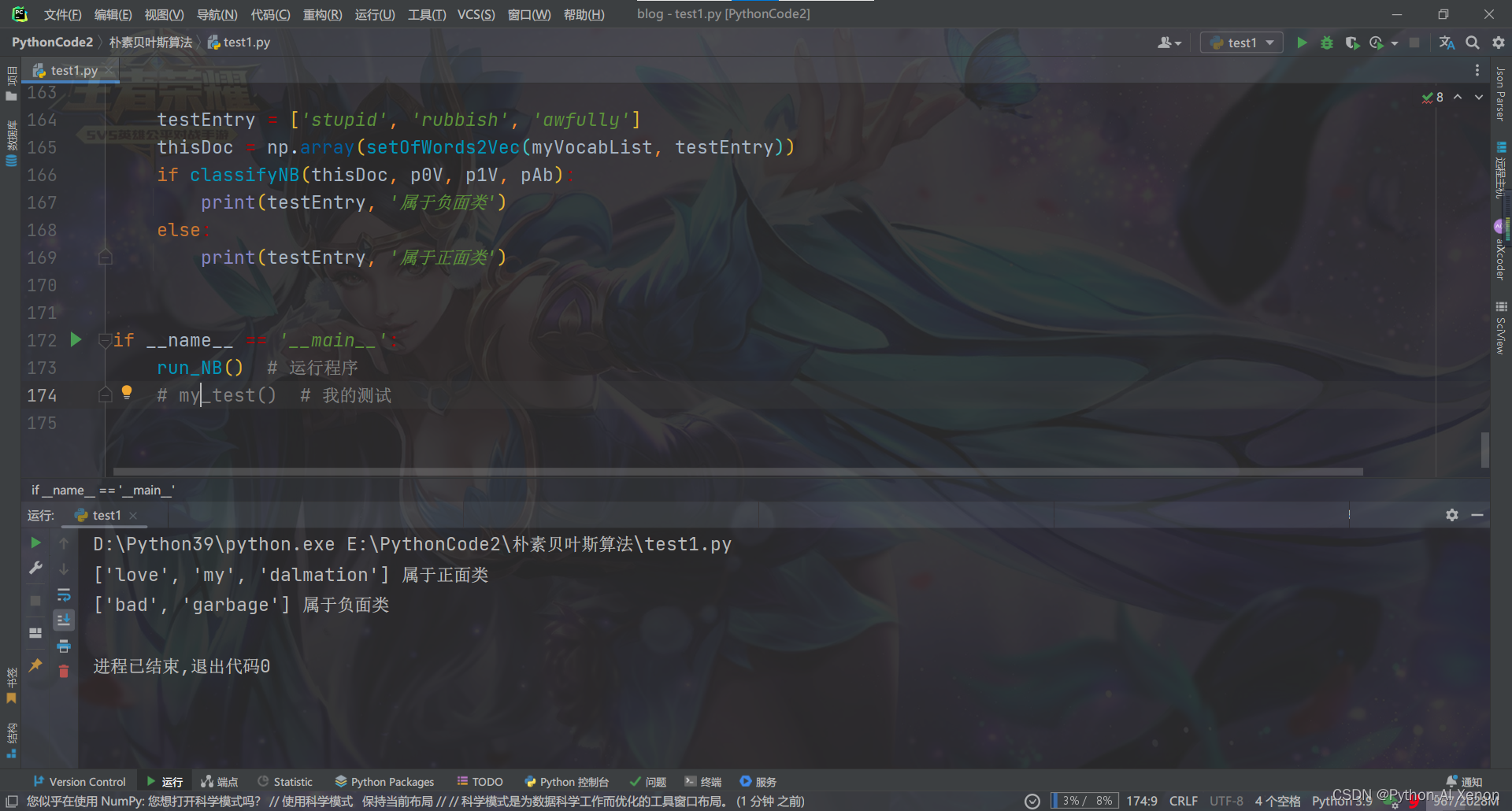Click 174:9 line column indicator
1512x811 pixels.
click(x=1142, y=801)
